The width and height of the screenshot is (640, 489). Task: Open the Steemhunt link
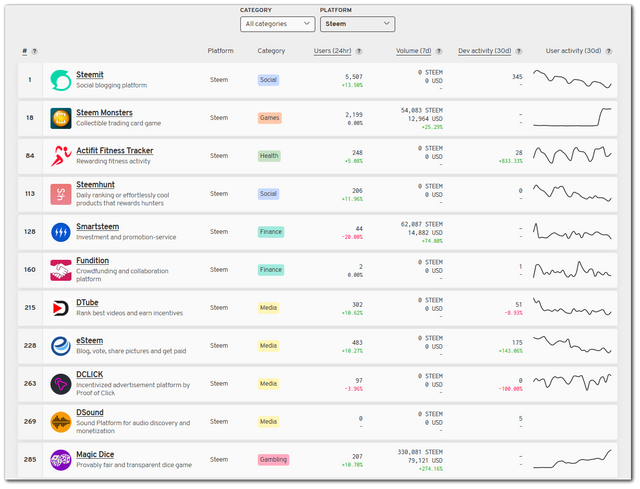[x=96, y=184]
